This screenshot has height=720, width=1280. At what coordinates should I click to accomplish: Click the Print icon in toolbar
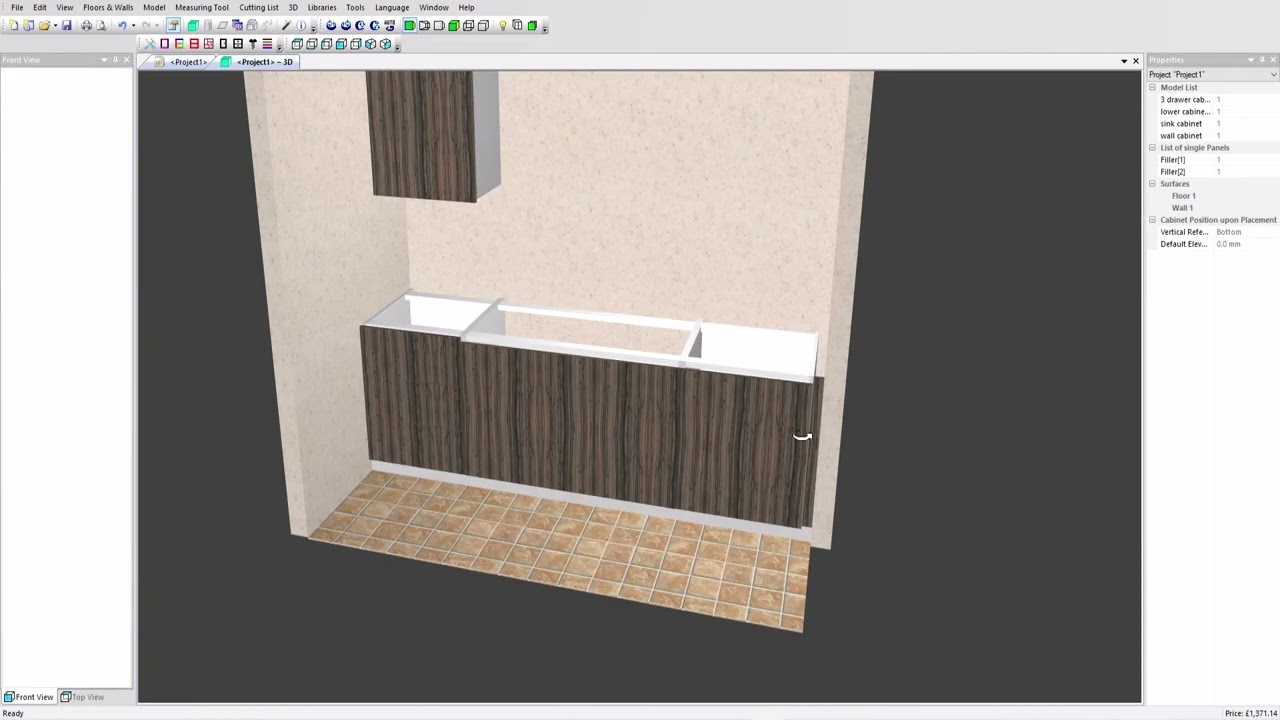[x=87, y=25]
